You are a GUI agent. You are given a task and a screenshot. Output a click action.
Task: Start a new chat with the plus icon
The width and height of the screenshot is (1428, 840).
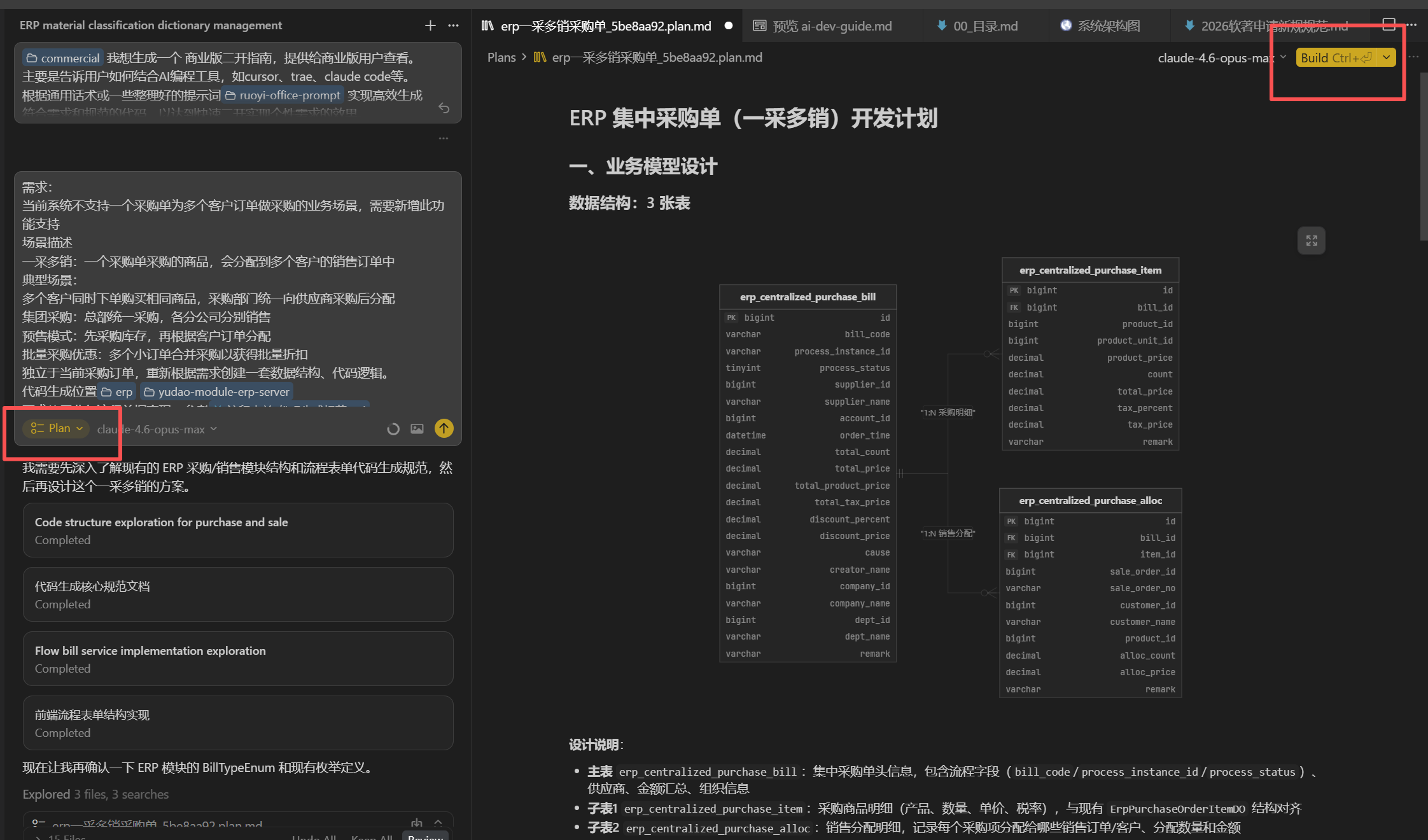(430, 25)
